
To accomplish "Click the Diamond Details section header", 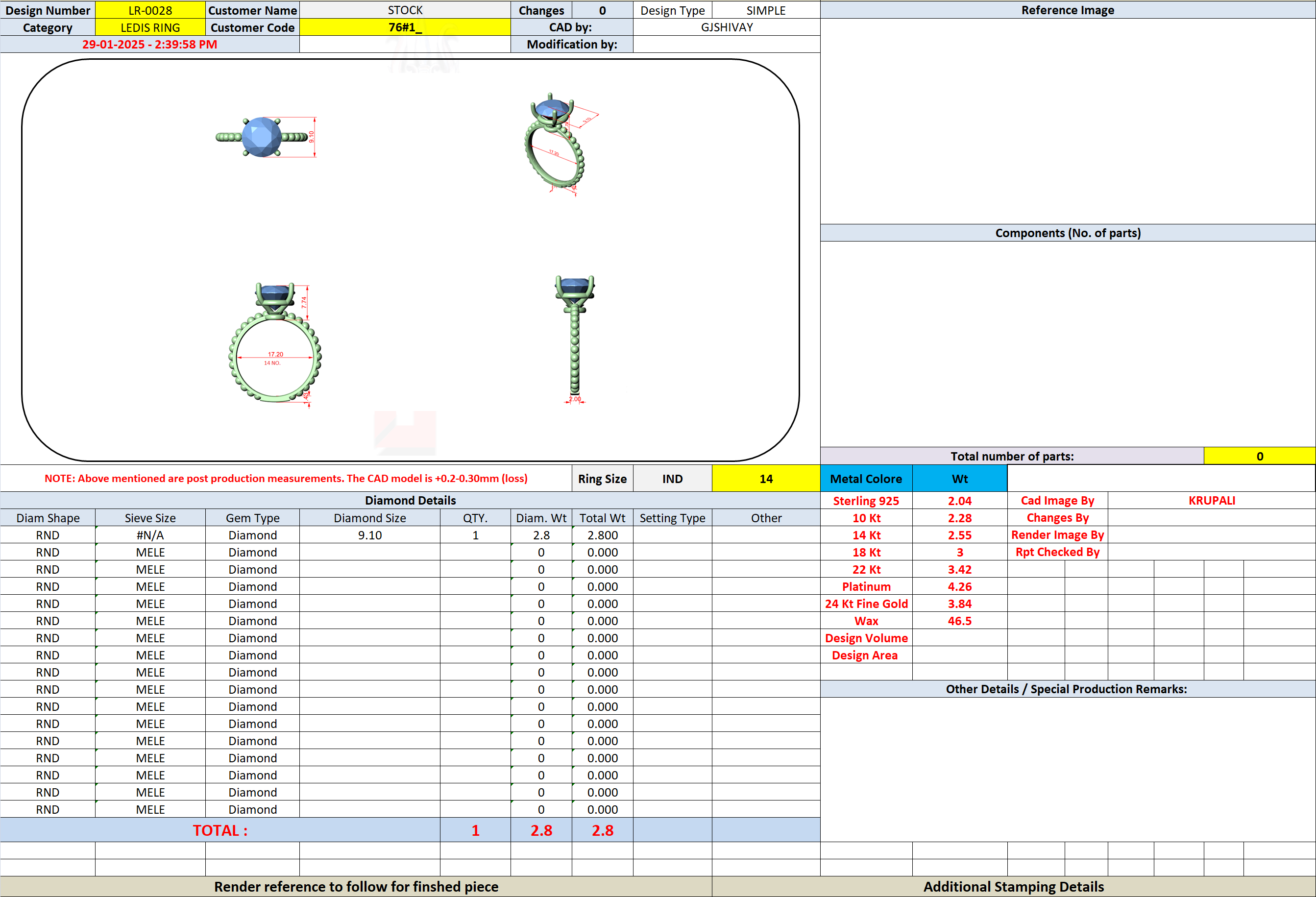I will (x=410, y=500).
